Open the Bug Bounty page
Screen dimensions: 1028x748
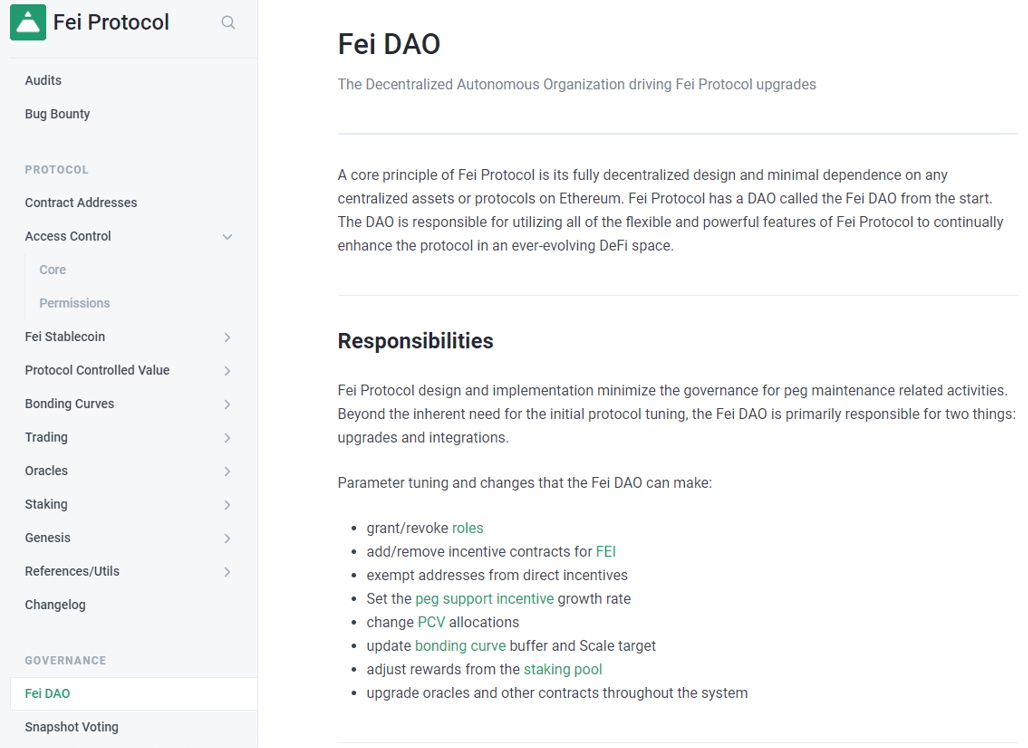57,113
